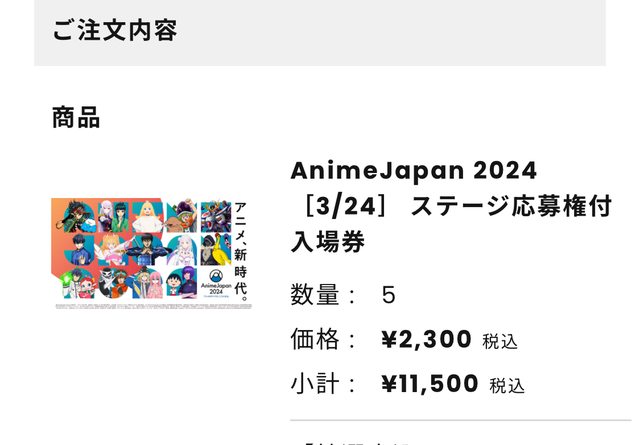Click the robot artwork in the thumbnail's top-right cell
Screen dimensions: 640x445
(216, 217)
